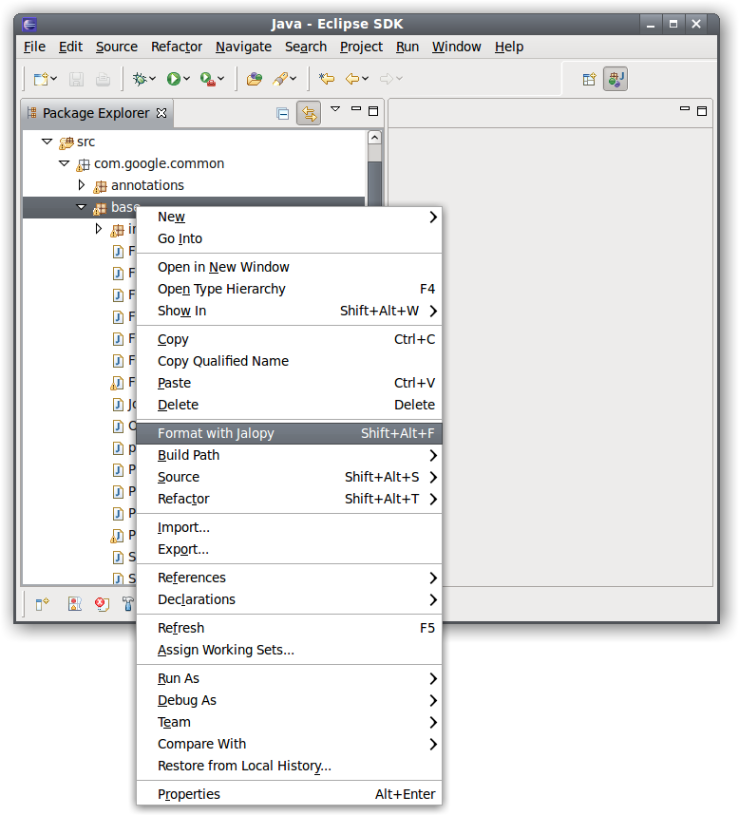Click the External Tools run icon with red toolbox
This screenshot has height=815, width=739.
(x=207, y=79)
